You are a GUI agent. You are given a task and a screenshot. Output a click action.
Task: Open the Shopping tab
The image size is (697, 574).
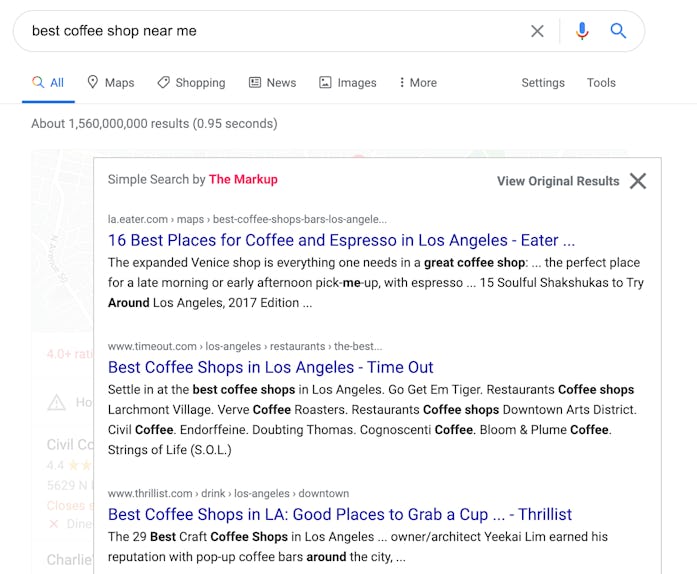(x=192, y=83)
